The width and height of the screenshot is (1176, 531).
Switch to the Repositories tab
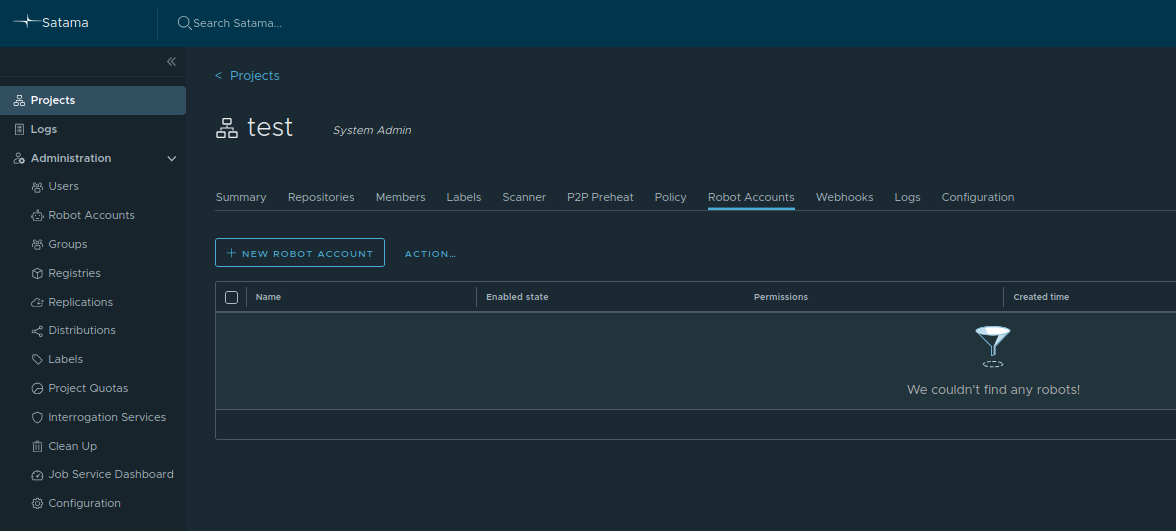[321, 197]
